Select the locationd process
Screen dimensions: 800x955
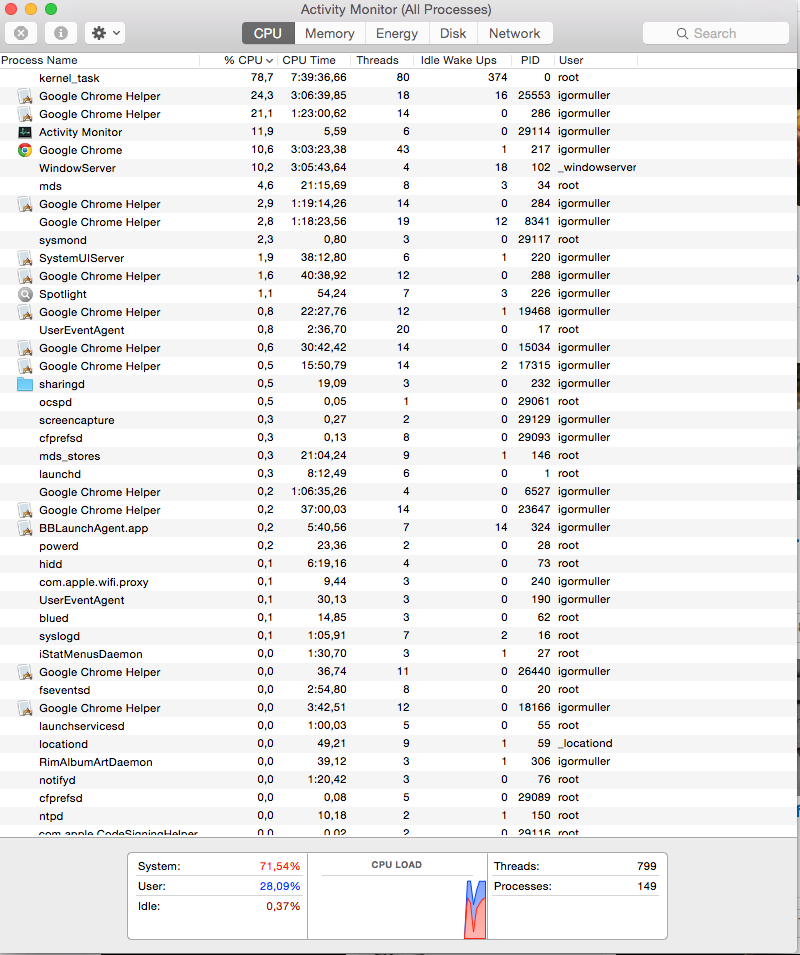(398, 744)
